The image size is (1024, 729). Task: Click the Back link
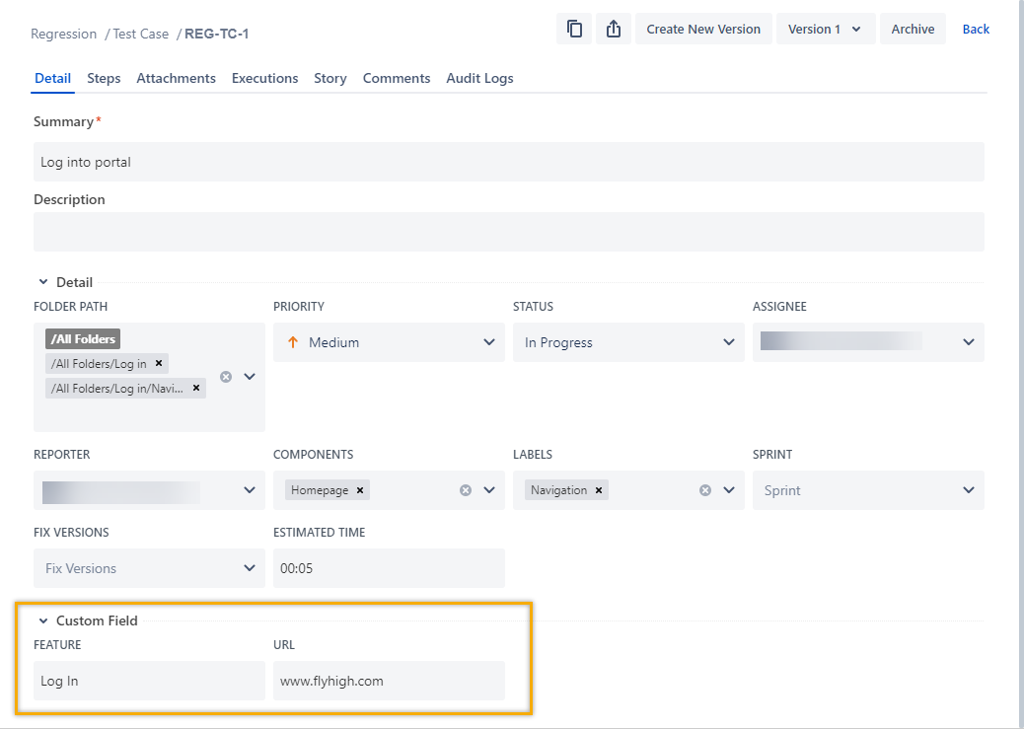point(975,29)
